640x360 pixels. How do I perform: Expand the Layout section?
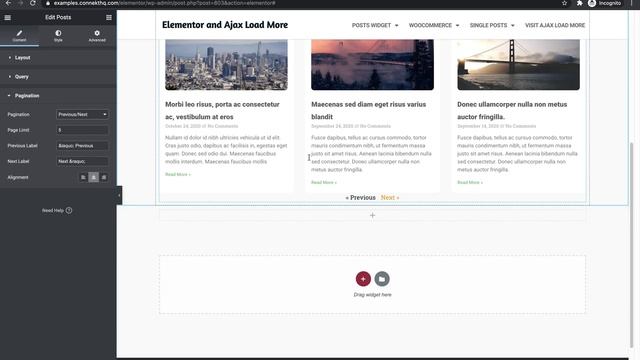(58, 58)
